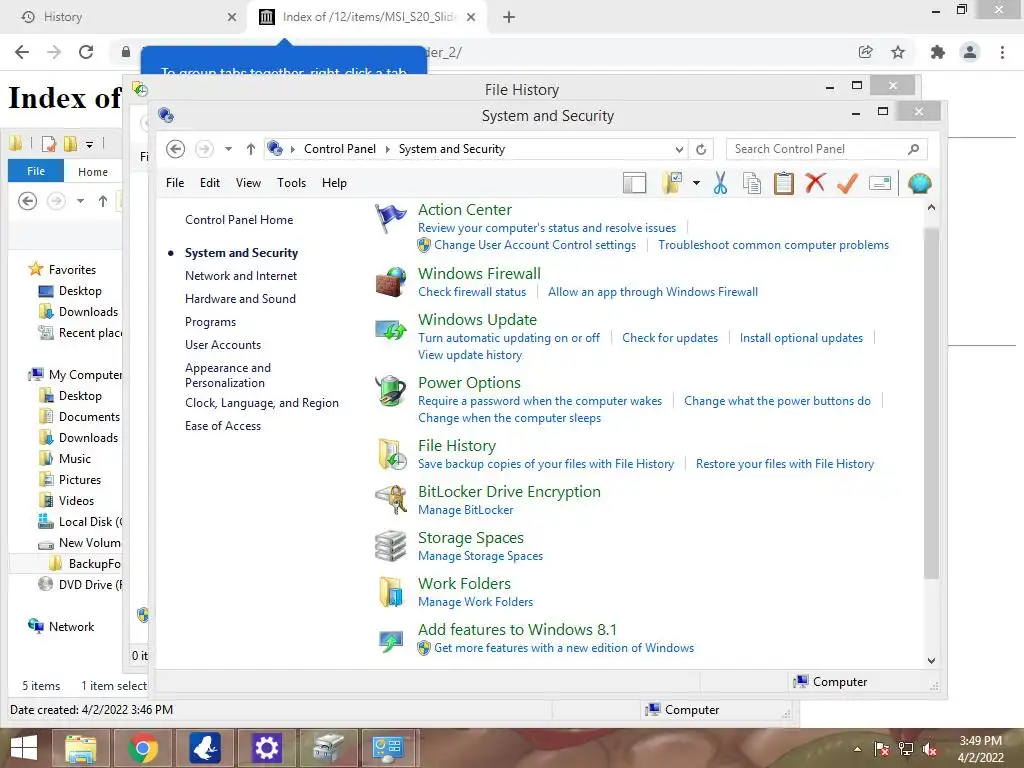Click the layout pane toolbar icon
Viewport: 1024px width, 768px height.
click(x=634, y=184)
